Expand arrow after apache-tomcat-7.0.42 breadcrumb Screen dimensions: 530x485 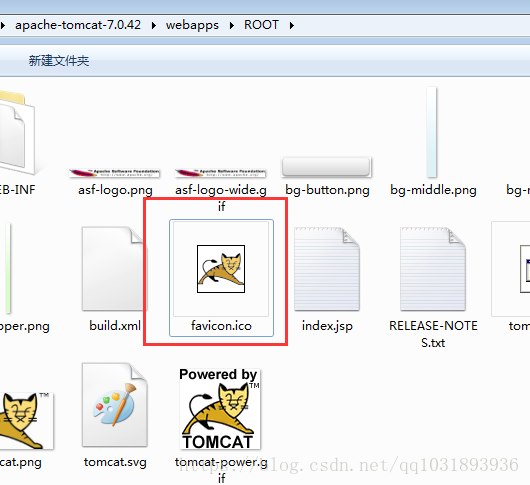point(154,25)
